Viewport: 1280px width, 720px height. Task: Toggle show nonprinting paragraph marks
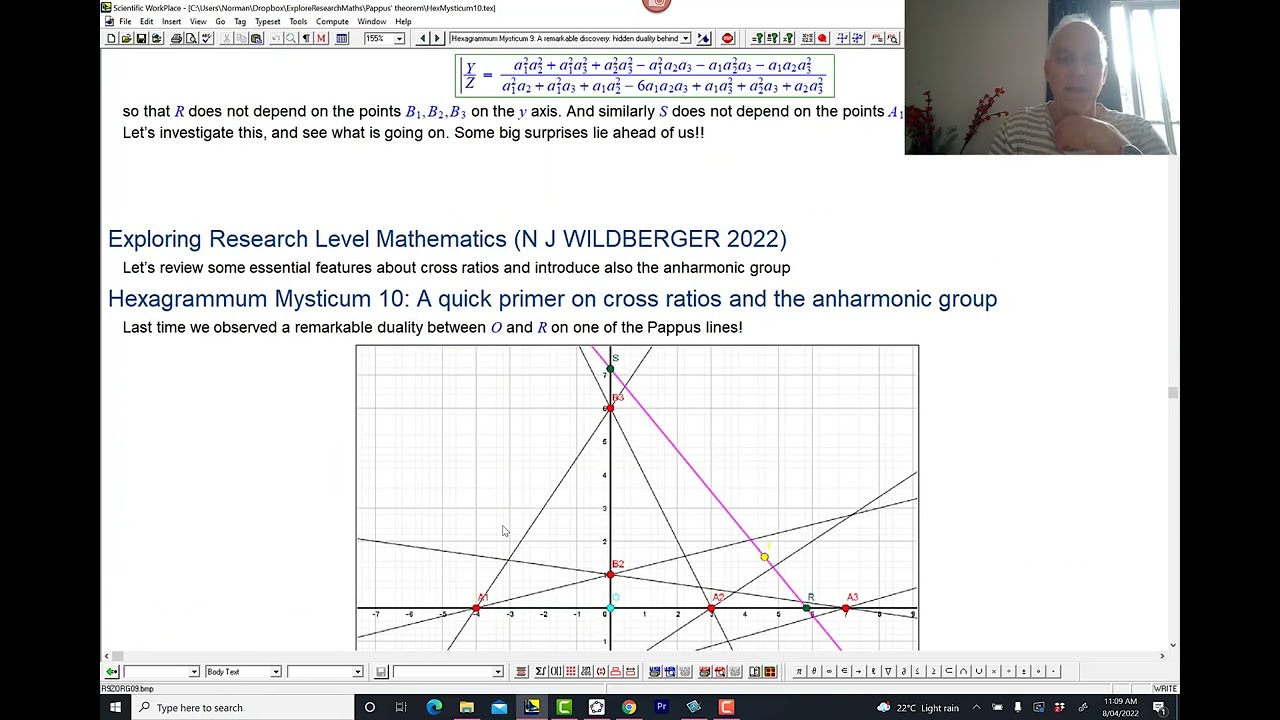306,38
